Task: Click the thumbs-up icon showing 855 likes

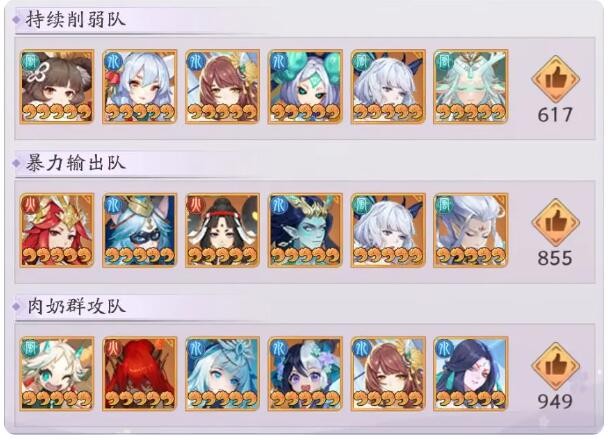Action: (x=555, y=223)
